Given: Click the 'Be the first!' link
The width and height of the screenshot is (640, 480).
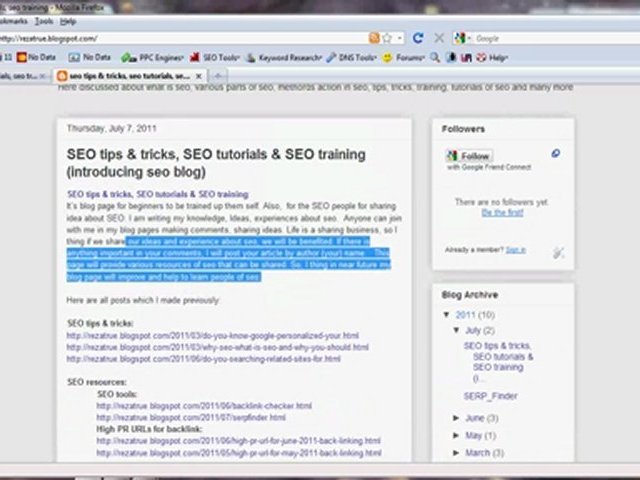Looking at the screenshot, I should (501, 212).
